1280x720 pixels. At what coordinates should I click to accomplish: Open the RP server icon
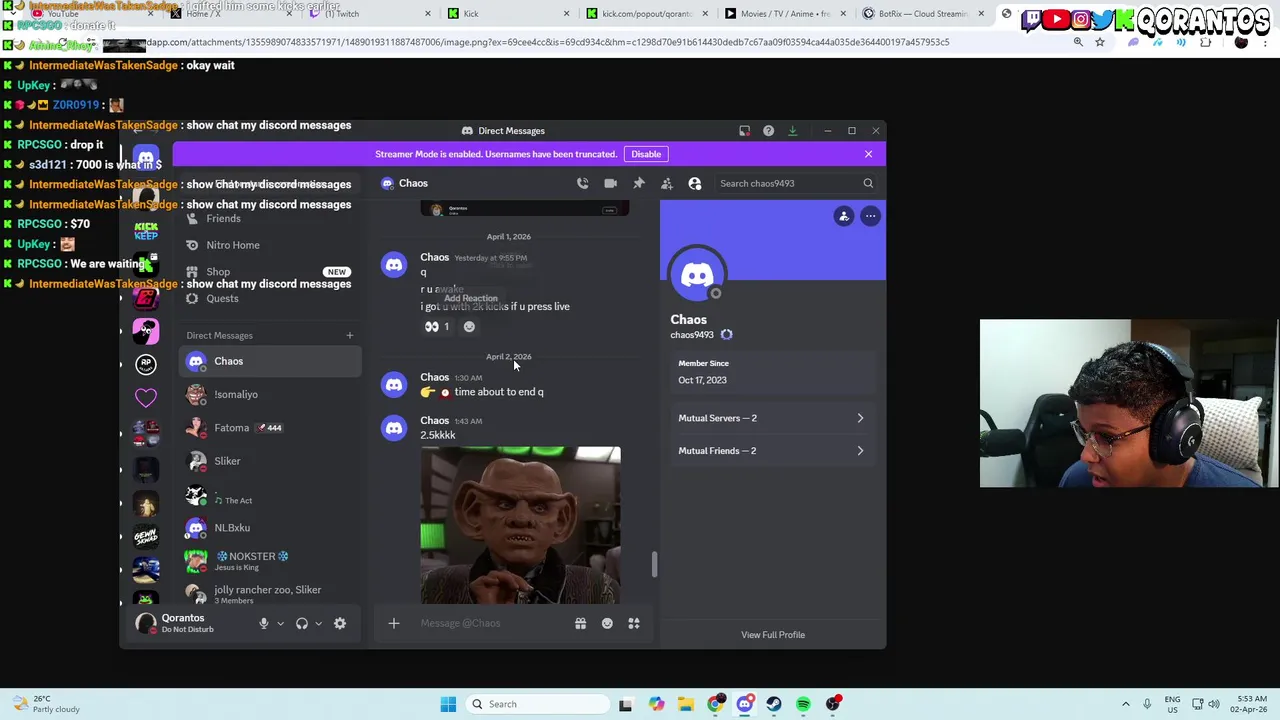pos(146,364)
